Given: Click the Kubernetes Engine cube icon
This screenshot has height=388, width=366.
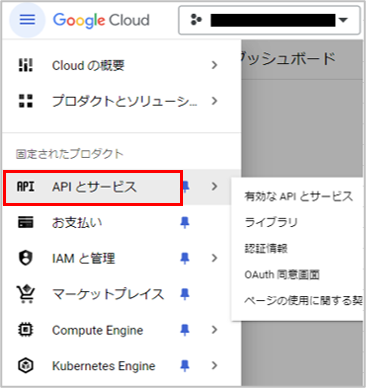Looking at the screenshot, I should tap(25, 366).
